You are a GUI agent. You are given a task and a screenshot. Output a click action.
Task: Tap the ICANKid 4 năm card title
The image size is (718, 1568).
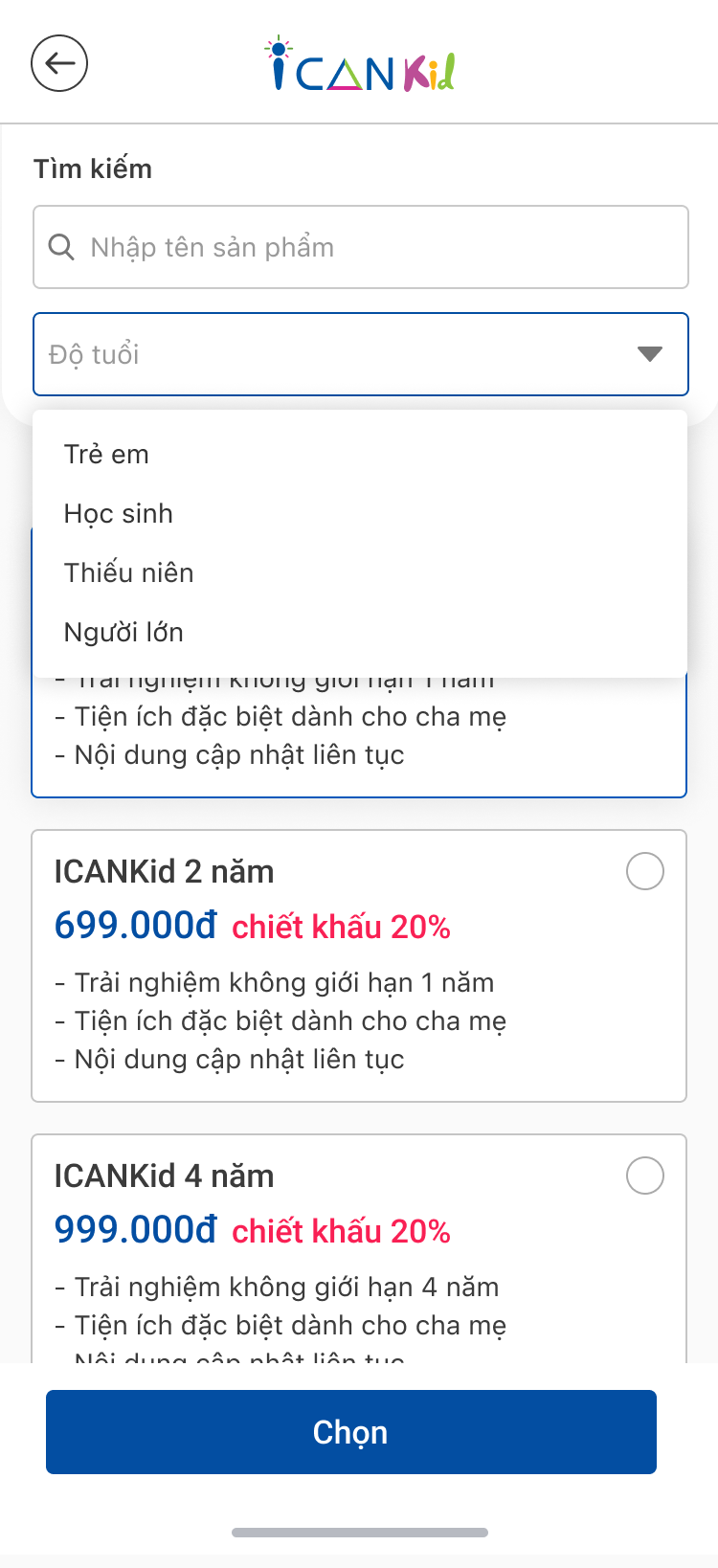point(165,1176)
